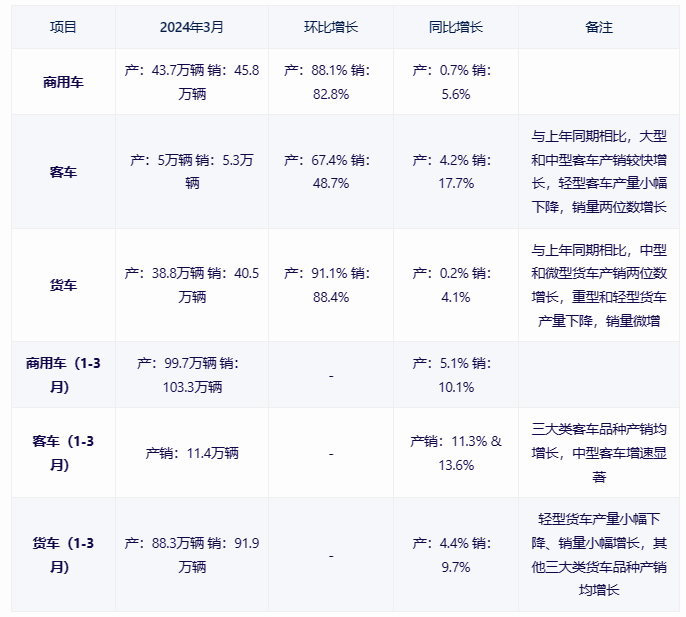Click the 货车（1-3月） row label
Viewport: 686px width, 617px height.
pyautogui.click(x=63, y=555)
